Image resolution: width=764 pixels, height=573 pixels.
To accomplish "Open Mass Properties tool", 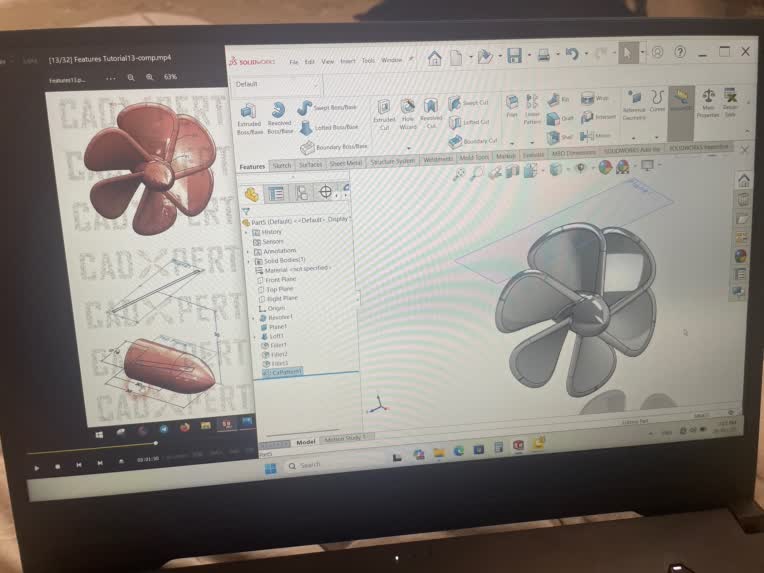I will [708, 103].
